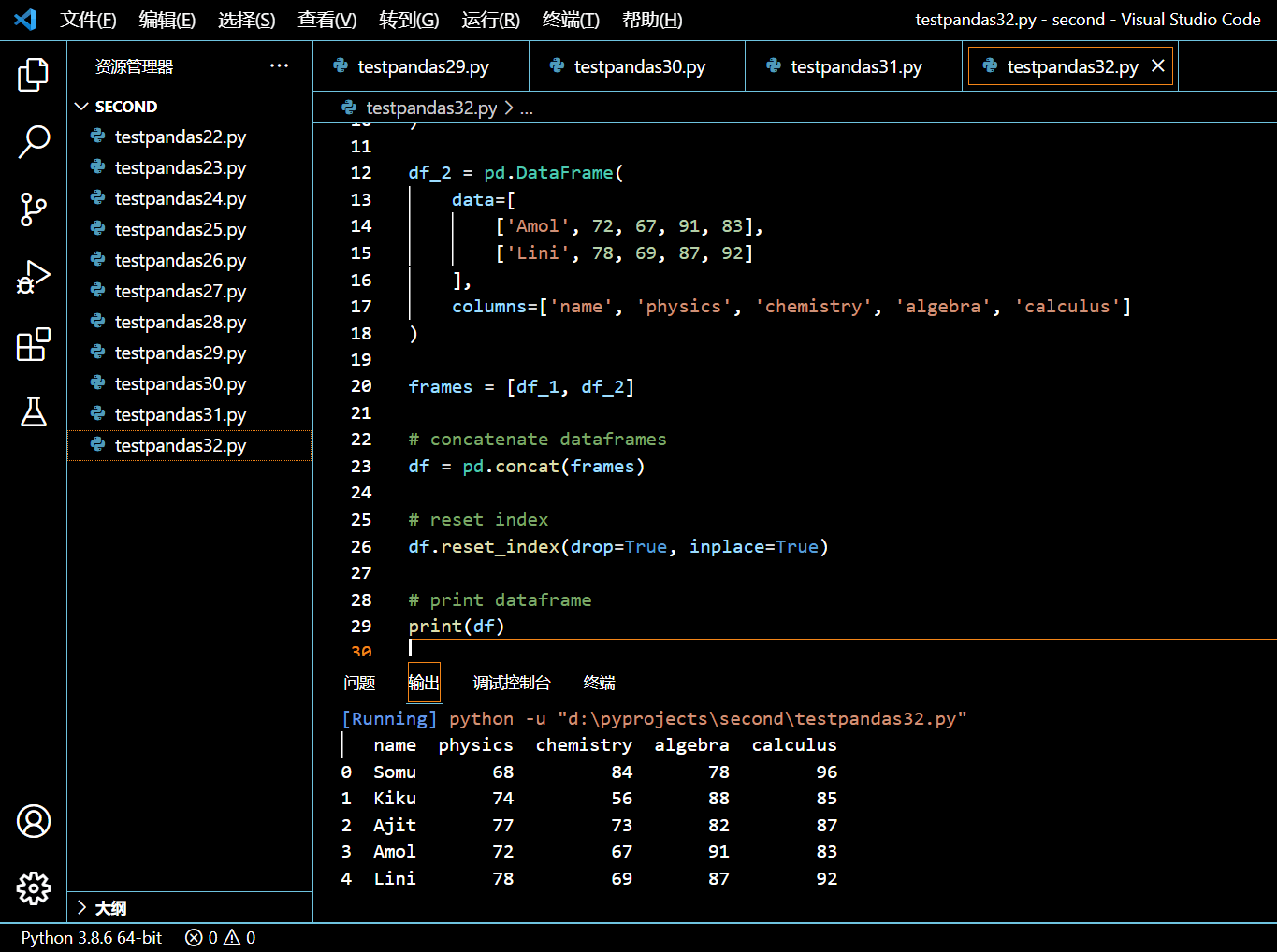The width and height of the screenshot is (1277, 952).
Task: Open testpandas27.py in explorer
Action: click(x=190, y=291)
